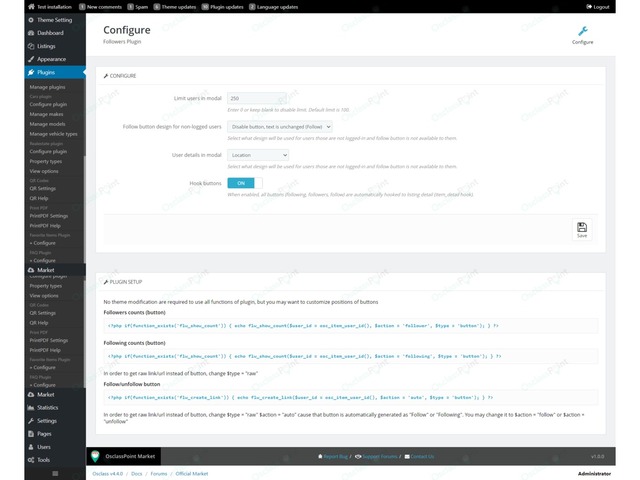640x480 pixels.
Task: Click Manage vehicle types in the submenu
Action: tap(53, 134)
